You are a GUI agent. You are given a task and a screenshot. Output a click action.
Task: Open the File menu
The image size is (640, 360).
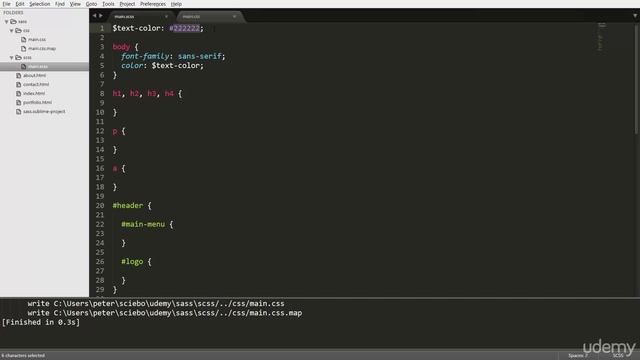pyautogui.click(x=7, y=4)
